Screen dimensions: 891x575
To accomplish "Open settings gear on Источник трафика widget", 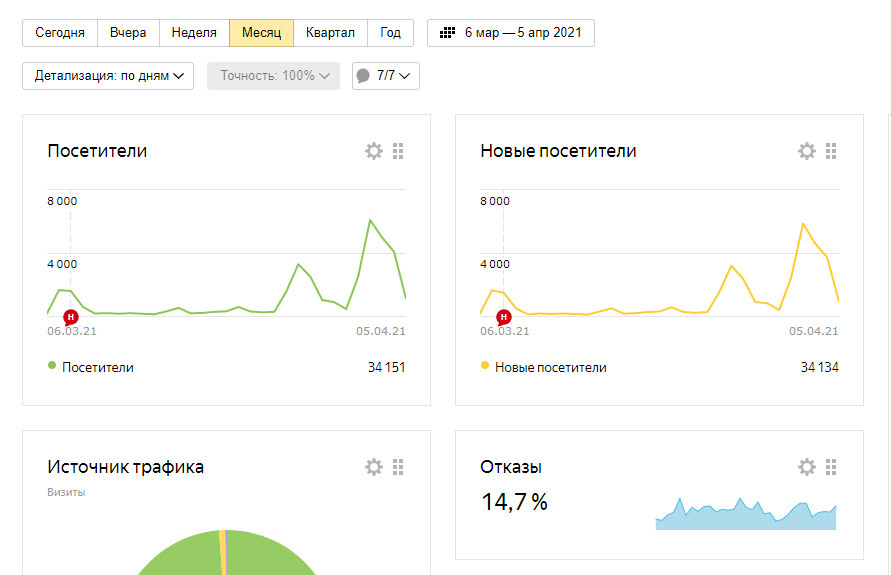I will [x=374, y=467].
